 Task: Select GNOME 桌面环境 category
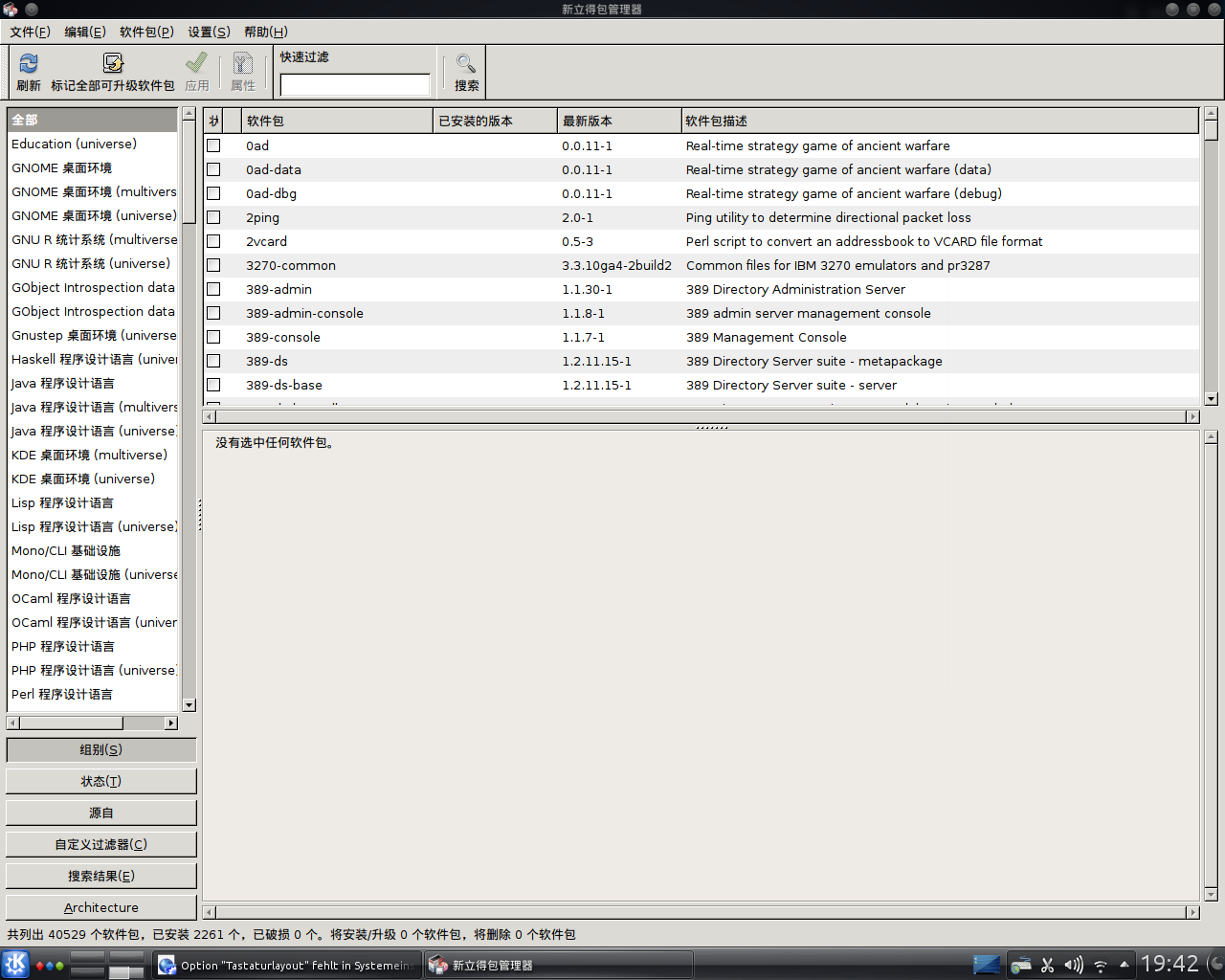pyautogui.click(x=92, y=167)
